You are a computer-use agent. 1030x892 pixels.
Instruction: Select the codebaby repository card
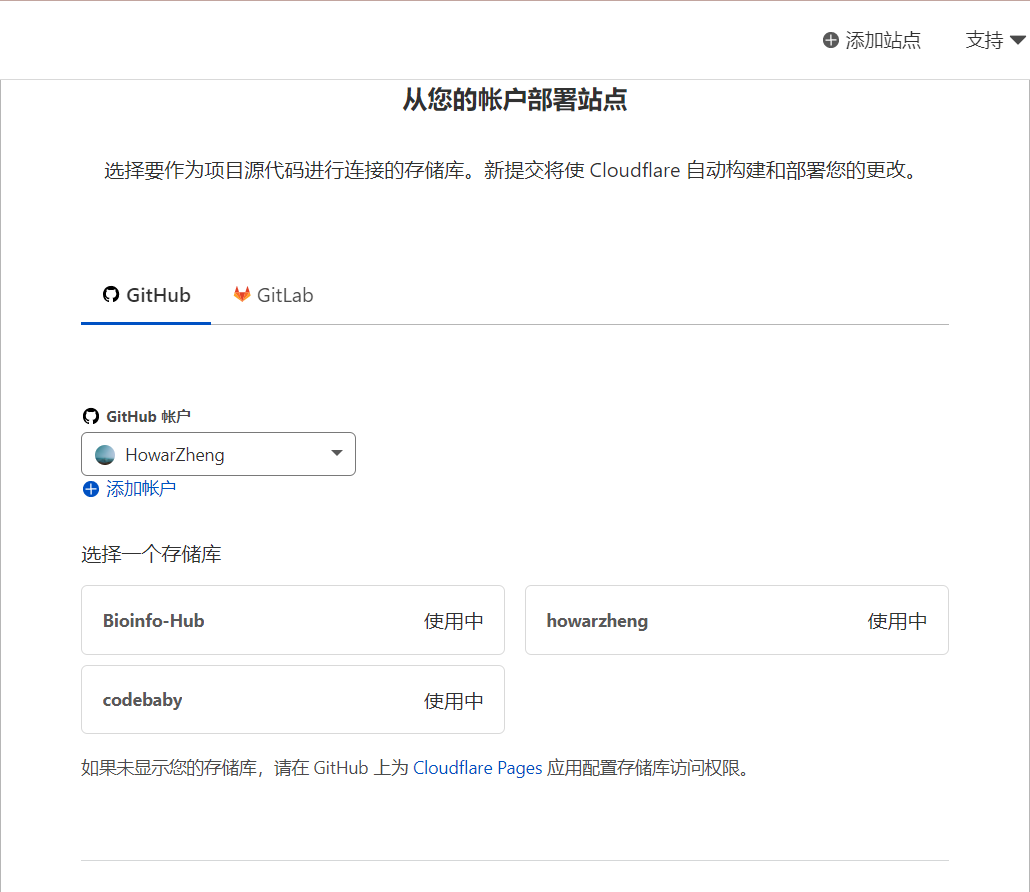tap(293, 700)
